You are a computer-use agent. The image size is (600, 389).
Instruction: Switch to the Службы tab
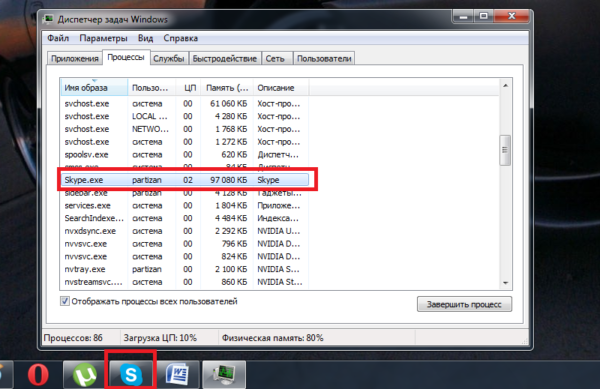tap(169, 59)
